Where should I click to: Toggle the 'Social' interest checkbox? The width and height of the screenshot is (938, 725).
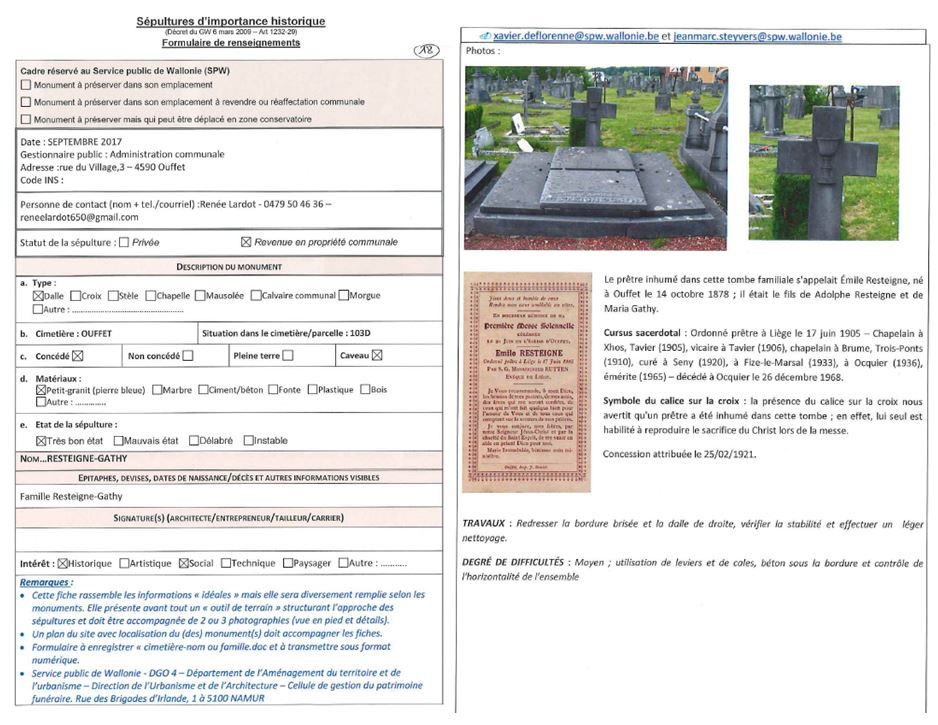point(183,563)
